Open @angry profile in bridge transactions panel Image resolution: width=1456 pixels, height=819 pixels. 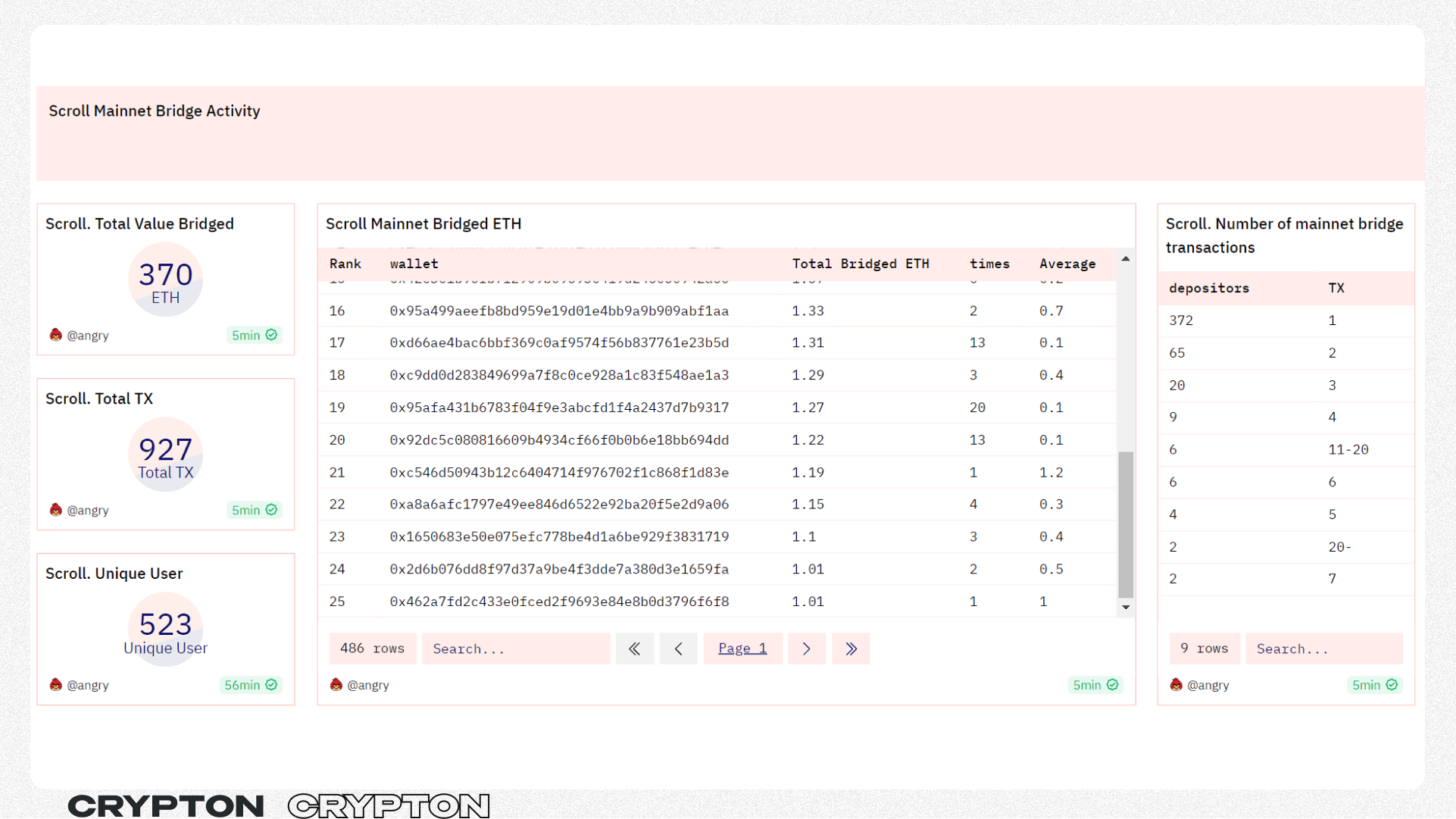point(1208,686)
